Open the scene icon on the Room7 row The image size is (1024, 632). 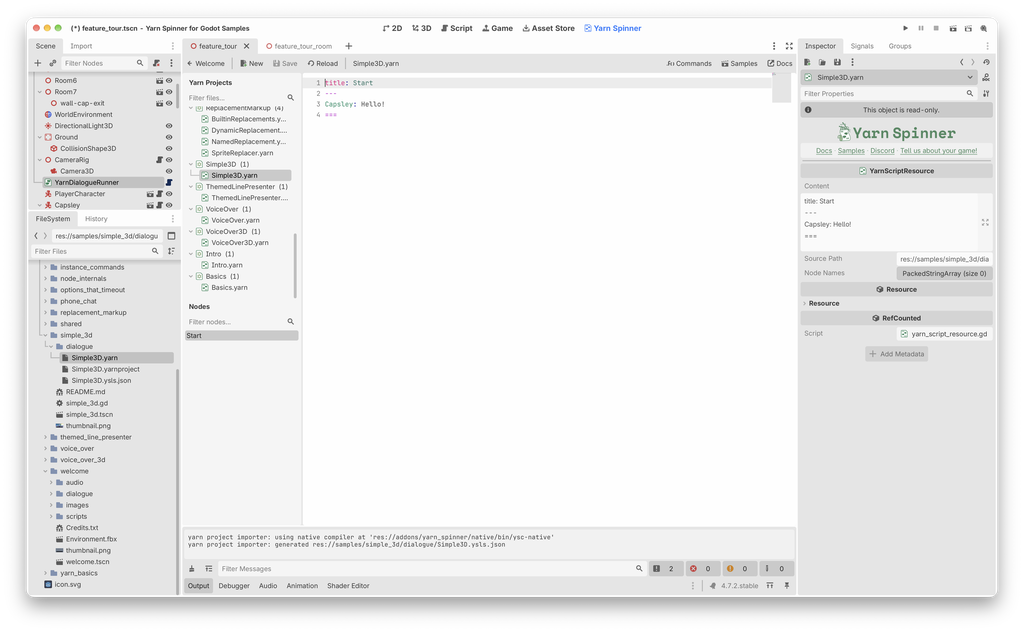tap(159, 92)
